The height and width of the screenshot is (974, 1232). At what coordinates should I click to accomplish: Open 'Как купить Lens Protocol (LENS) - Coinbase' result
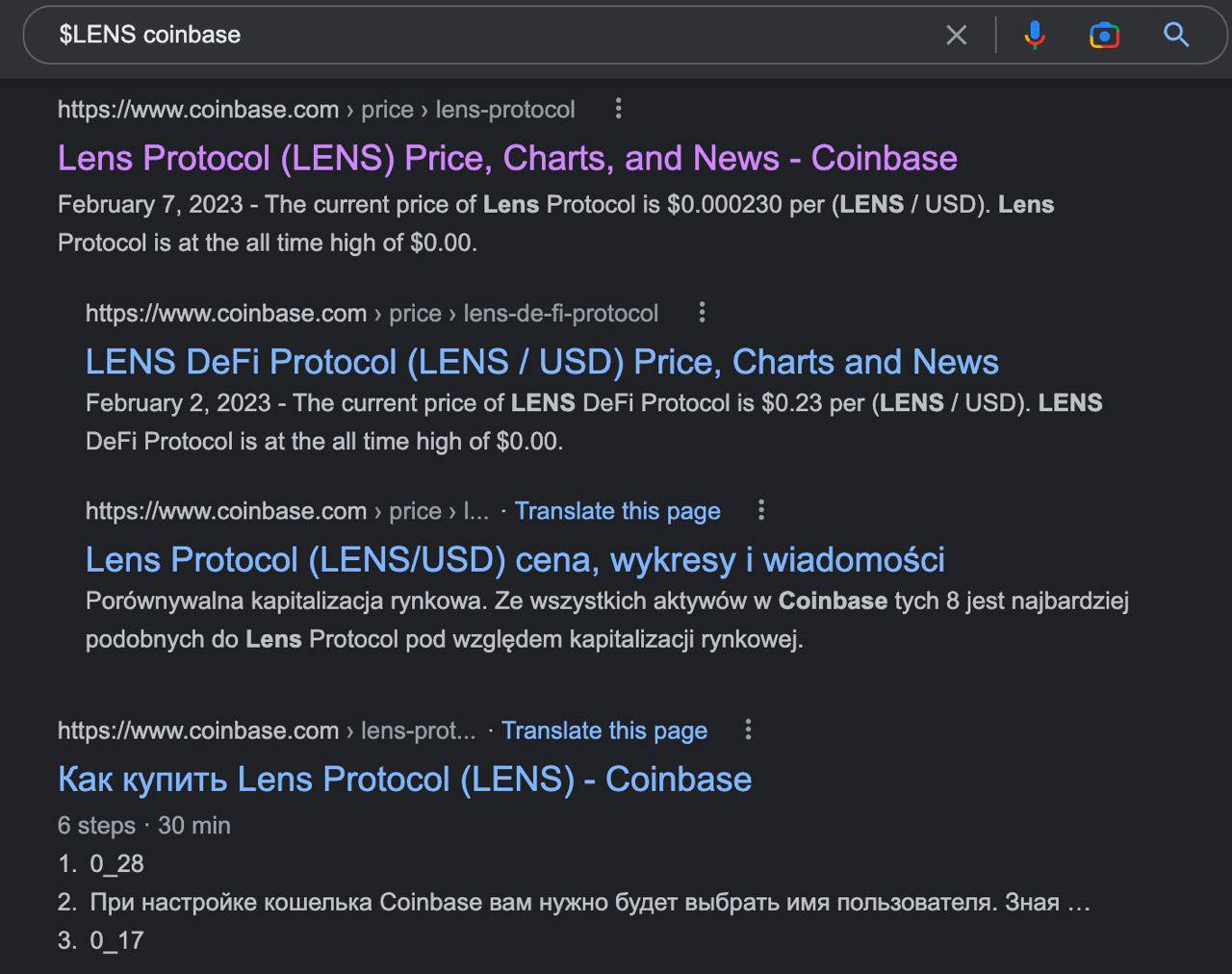pos(404,779)
